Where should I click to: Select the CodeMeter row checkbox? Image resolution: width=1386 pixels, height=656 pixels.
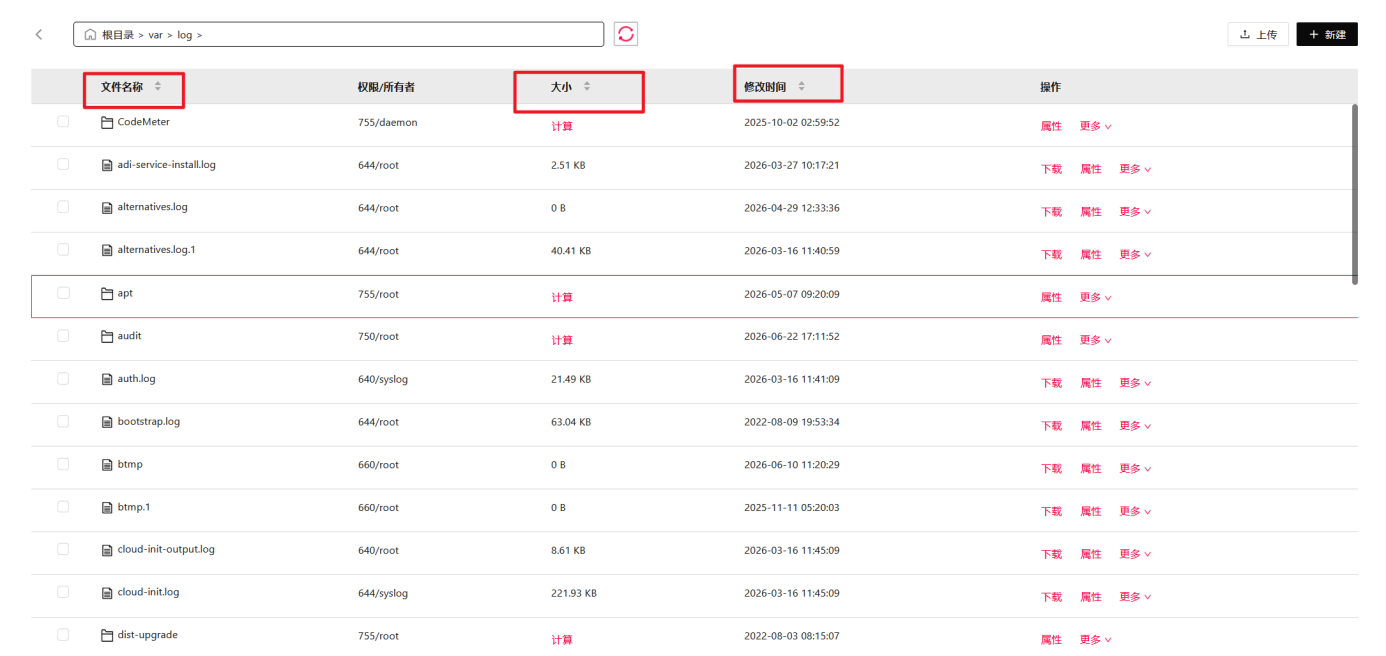pyautogui.click(x=63, y=121)
